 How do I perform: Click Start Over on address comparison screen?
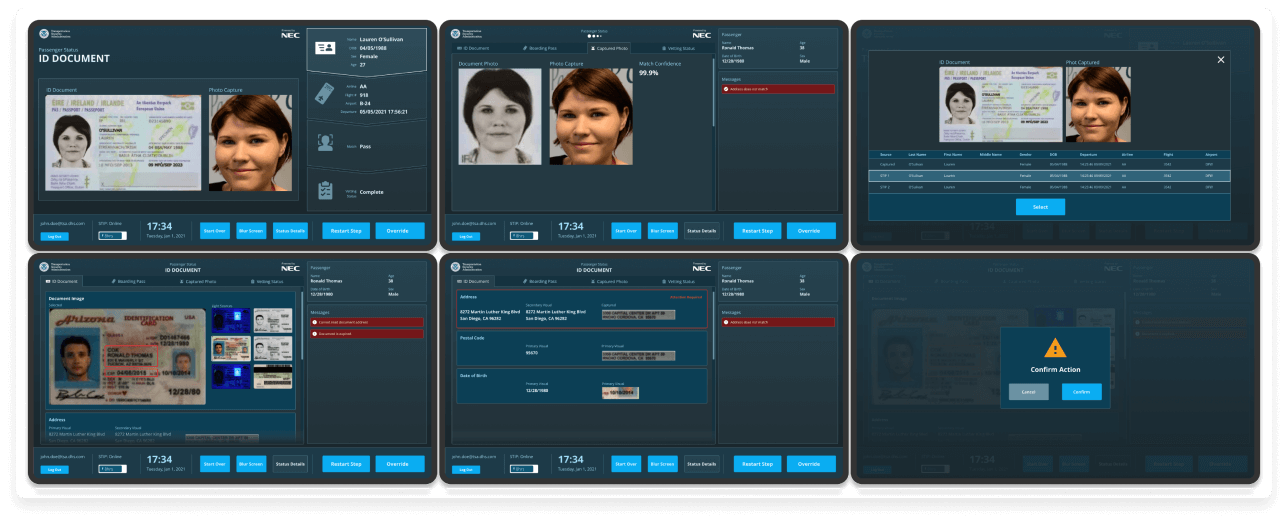pos(627,464)
